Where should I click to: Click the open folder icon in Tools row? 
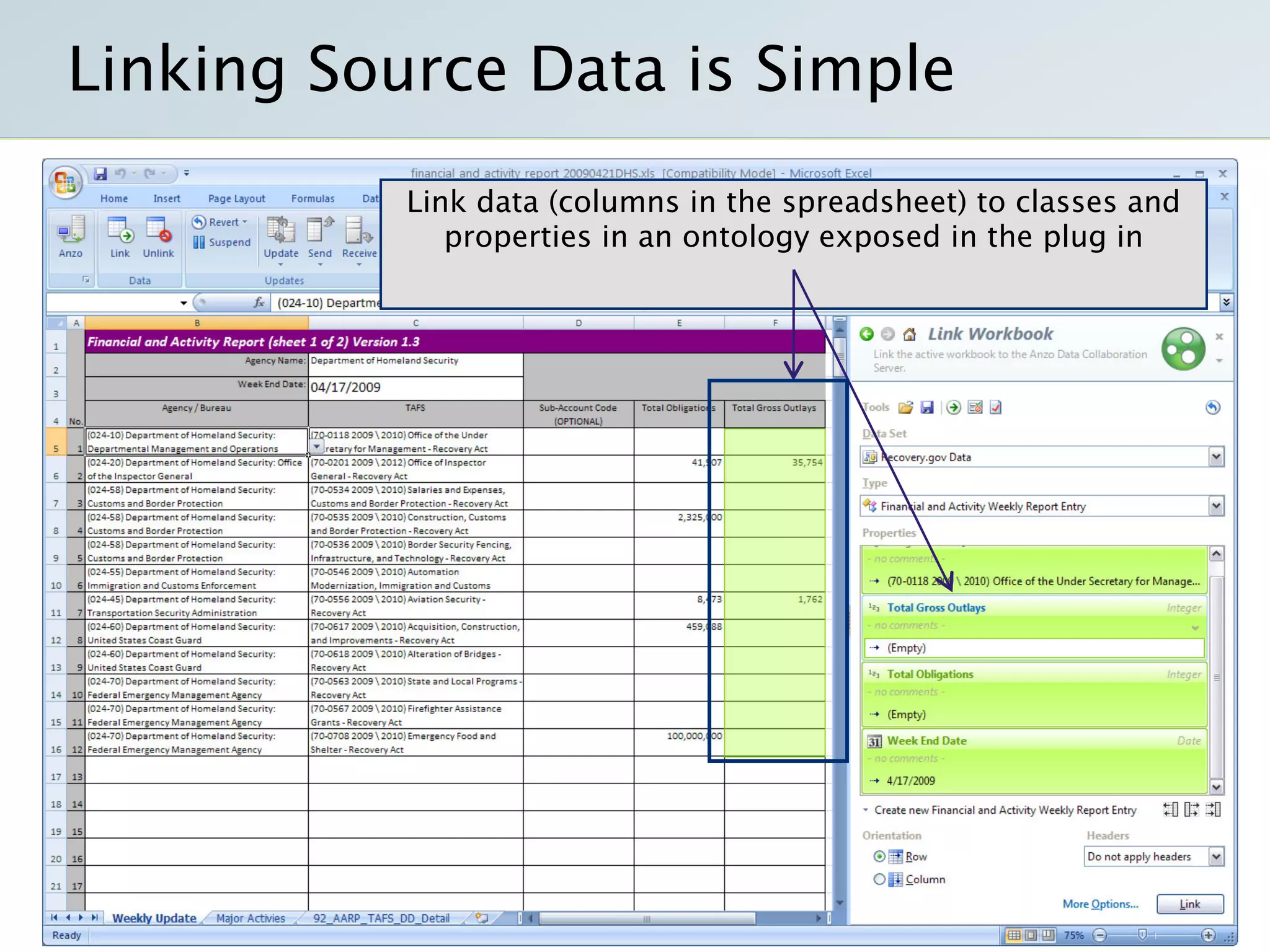(906, 407)
